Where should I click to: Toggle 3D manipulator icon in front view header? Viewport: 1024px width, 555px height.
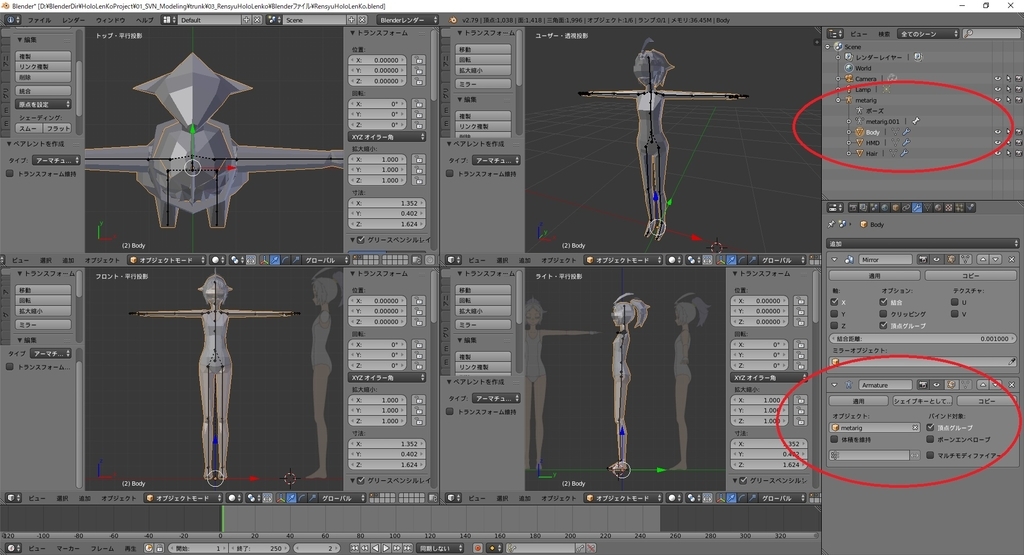pos(281,498)
